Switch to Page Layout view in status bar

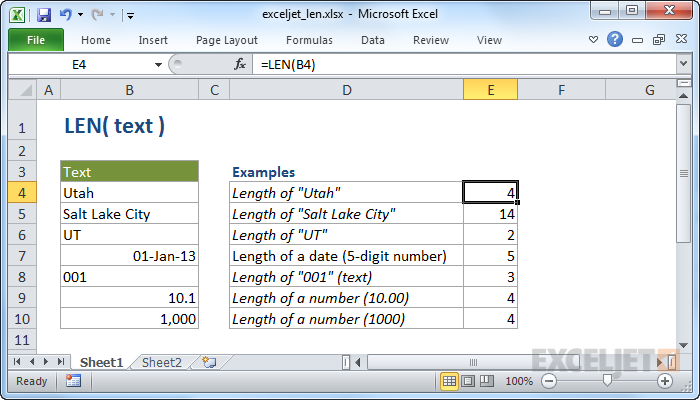pyautogui.click(x=469, y=381)
